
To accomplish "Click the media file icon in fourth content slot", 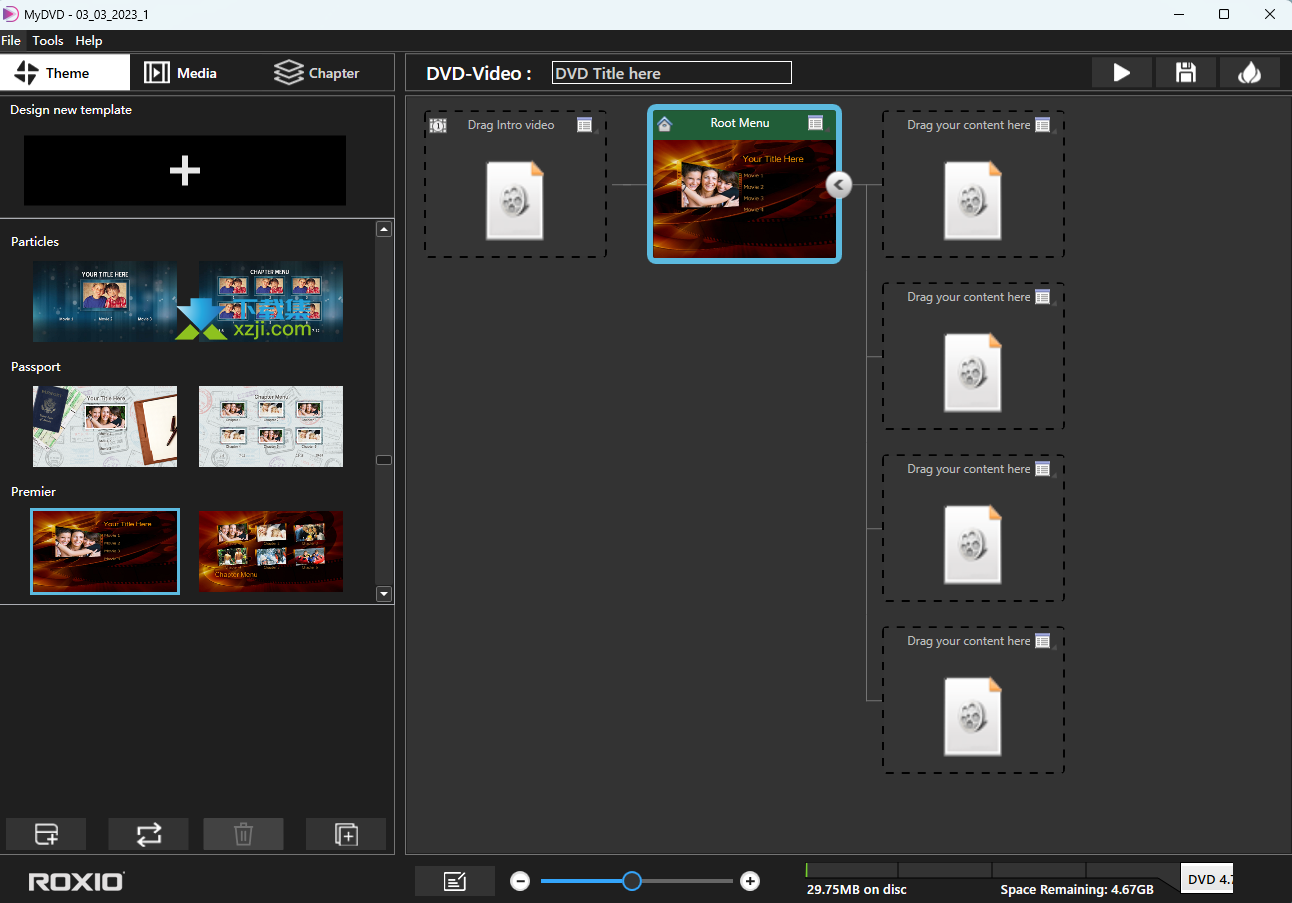I will [x=973, y=717].
